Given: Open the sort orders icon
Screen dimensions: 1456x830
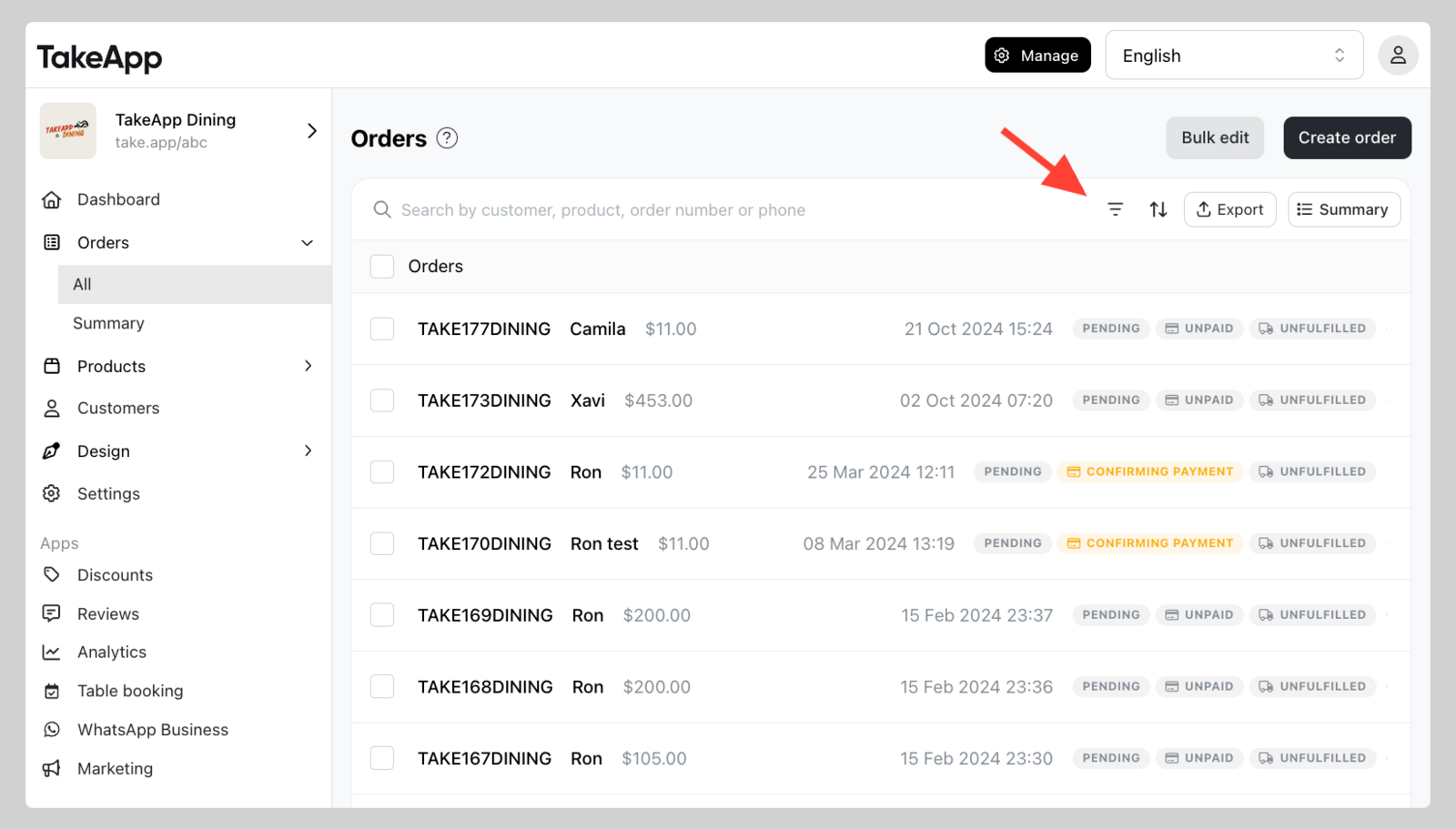Looking at the screenshot, I should pyautogui.click(x=1158, y=209).
